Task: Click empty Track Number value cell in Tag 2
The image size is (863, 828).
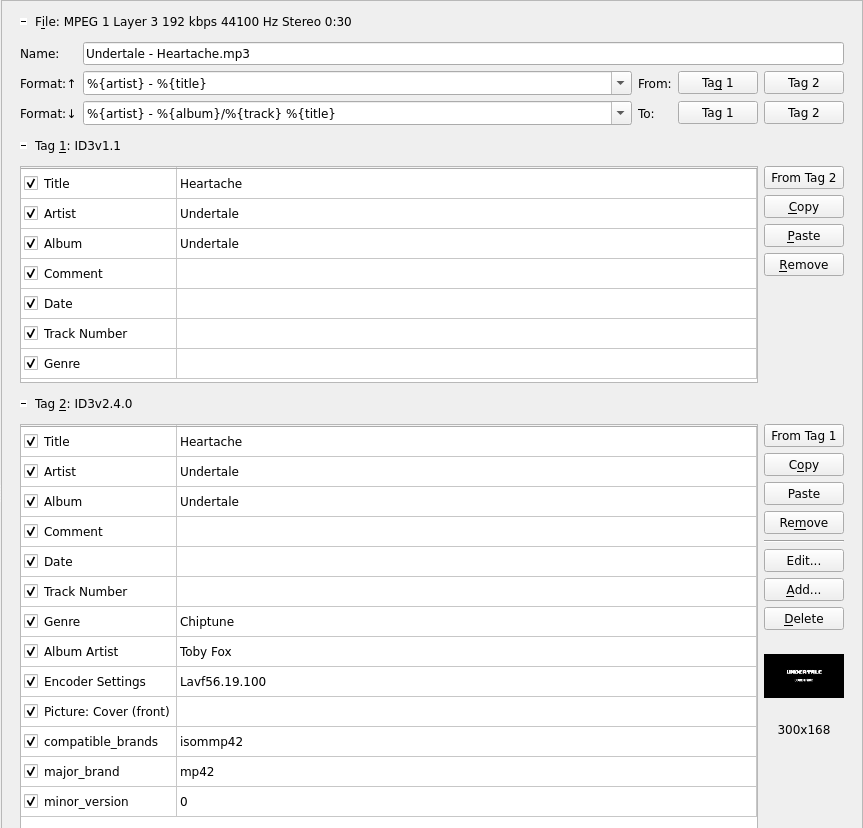Action: tap(466, 591)
